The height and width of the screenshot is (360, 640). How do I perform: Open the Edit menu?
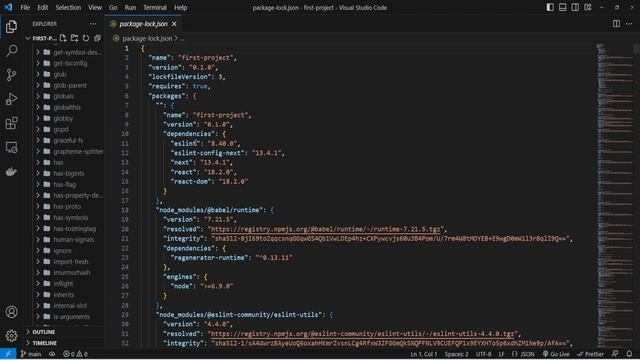pos(42,7)
